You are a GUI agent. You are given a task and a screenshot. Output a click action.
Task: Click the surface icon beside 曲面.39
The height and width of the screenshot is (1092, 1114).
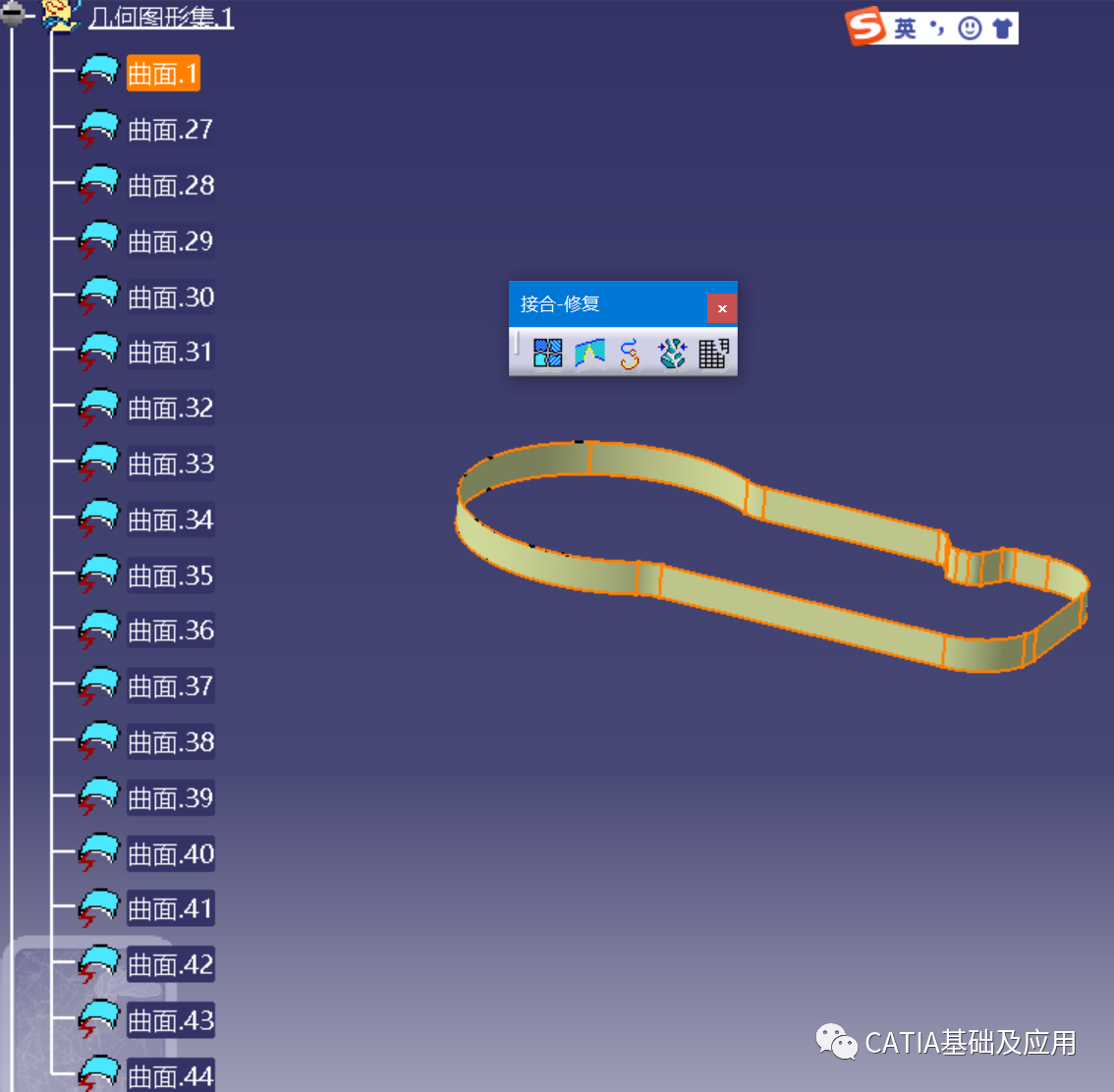click(98, 796)
